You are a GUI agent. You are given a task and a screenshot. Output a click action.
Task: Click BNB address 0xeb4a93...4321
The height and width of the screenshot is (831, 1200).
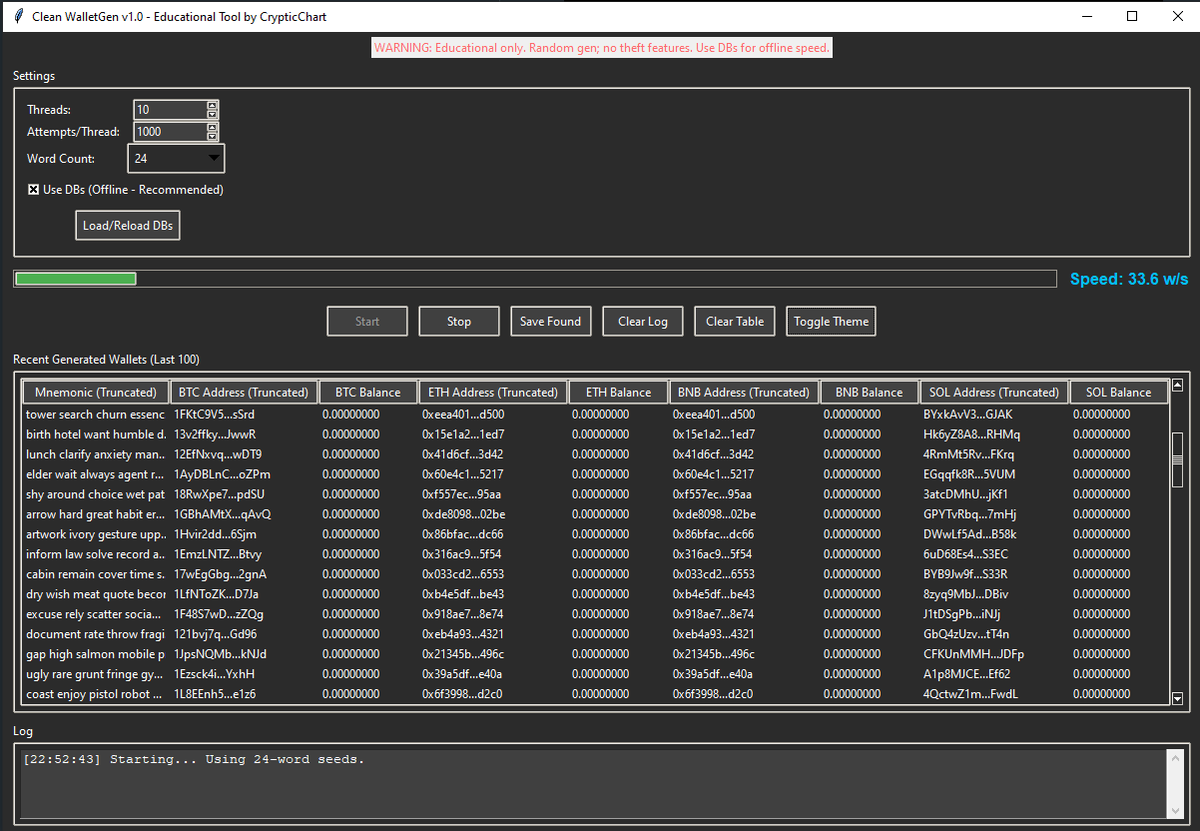[x=714, y=634]
